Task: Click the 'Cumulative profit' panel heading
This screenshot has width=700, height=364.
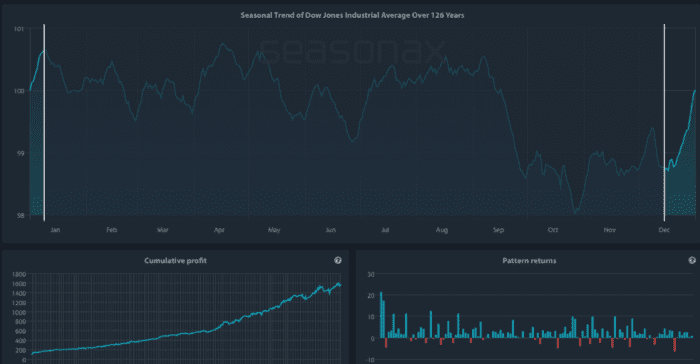Action: click(x=175, y=261)
